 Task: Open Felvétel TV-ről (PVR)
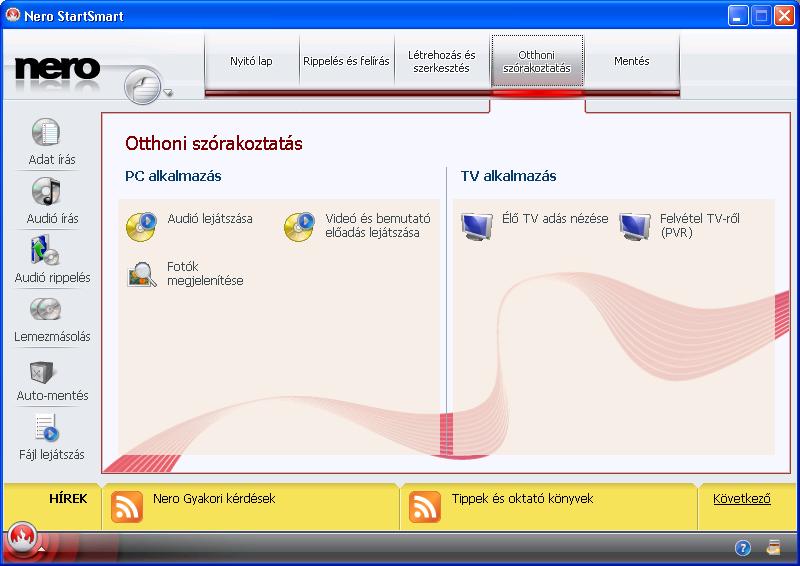point(635,226)
